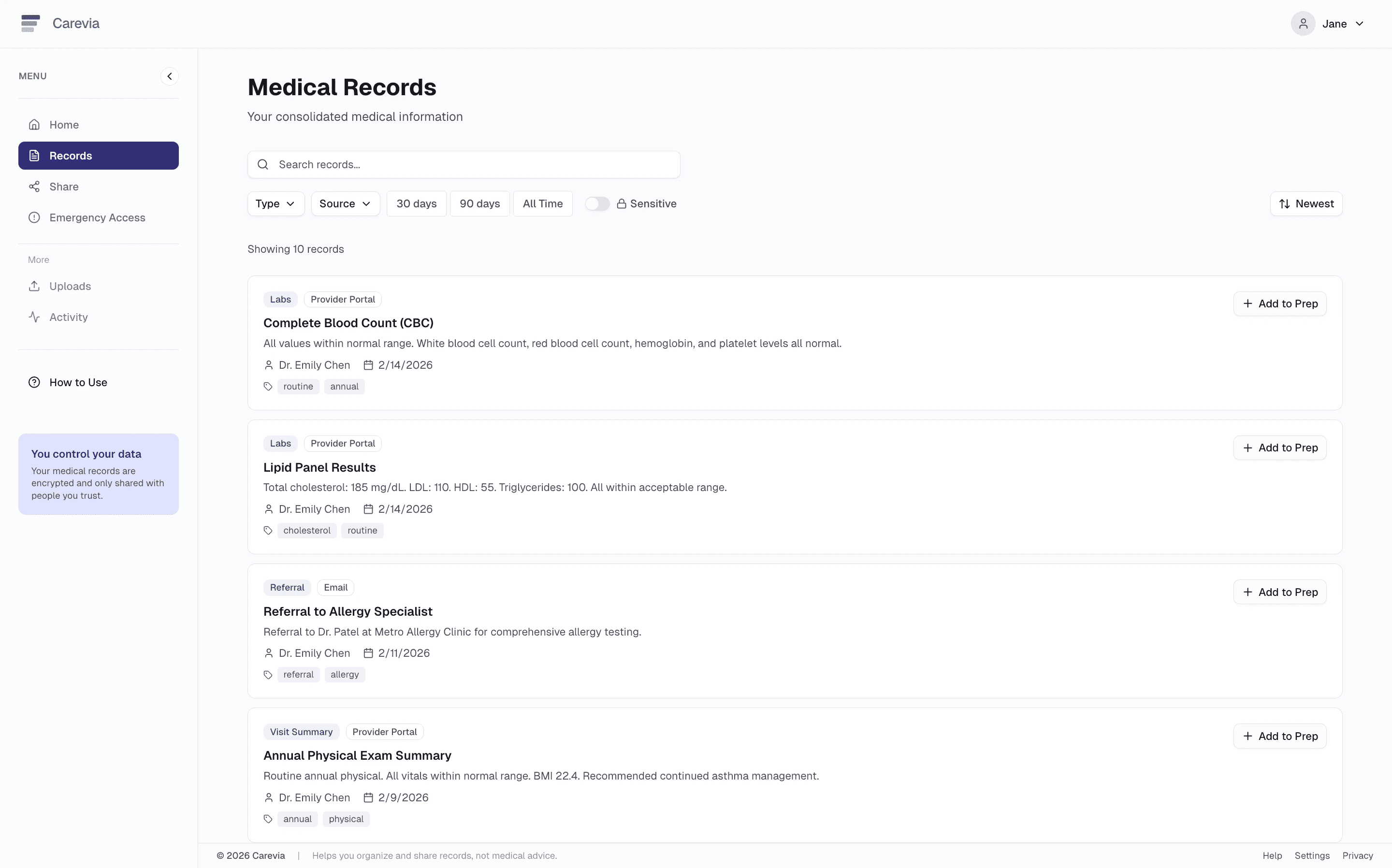
Task: Click the Share nodes icon
Action: pyautogui.click(x=34, y=187)
